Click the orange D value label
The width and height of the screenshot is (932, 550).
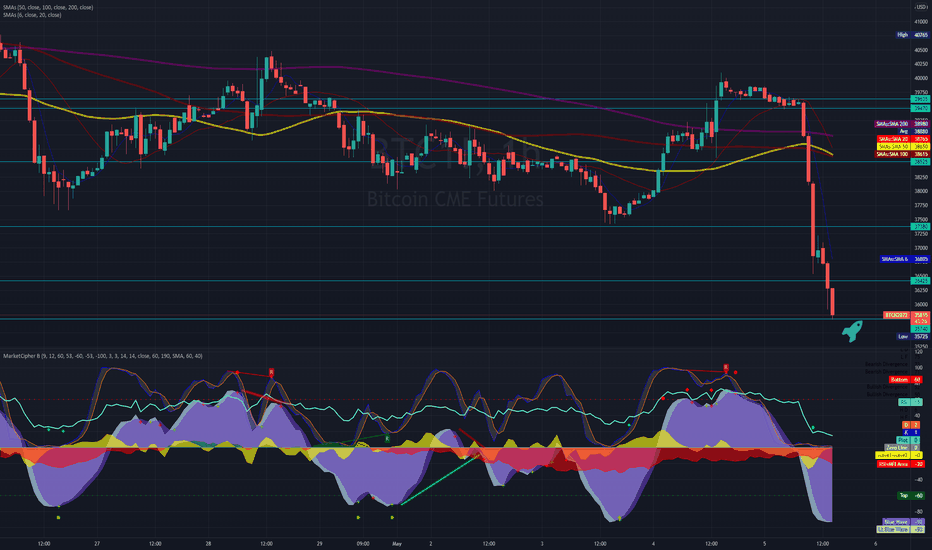coord(911,425)
